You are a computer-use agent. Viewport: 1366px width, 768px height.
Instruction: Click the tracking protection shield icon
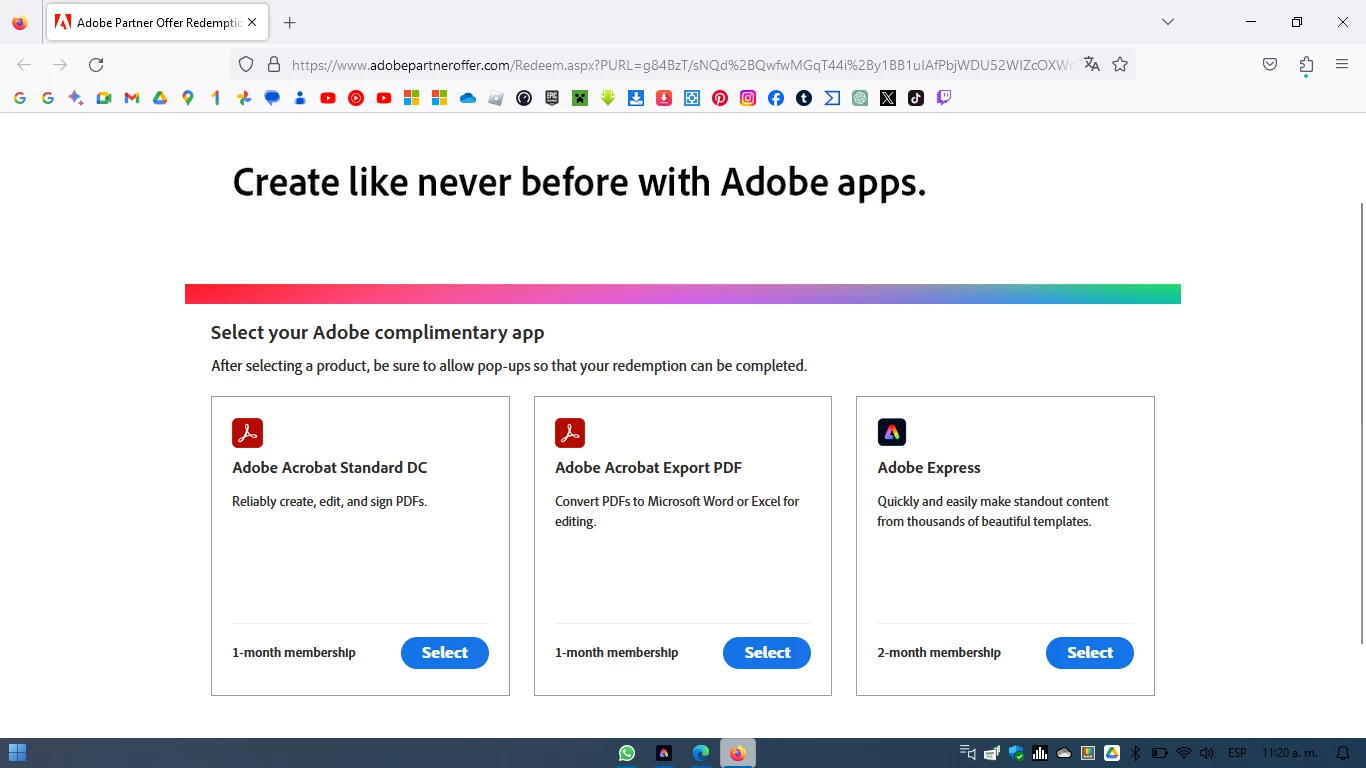point(246,65)
